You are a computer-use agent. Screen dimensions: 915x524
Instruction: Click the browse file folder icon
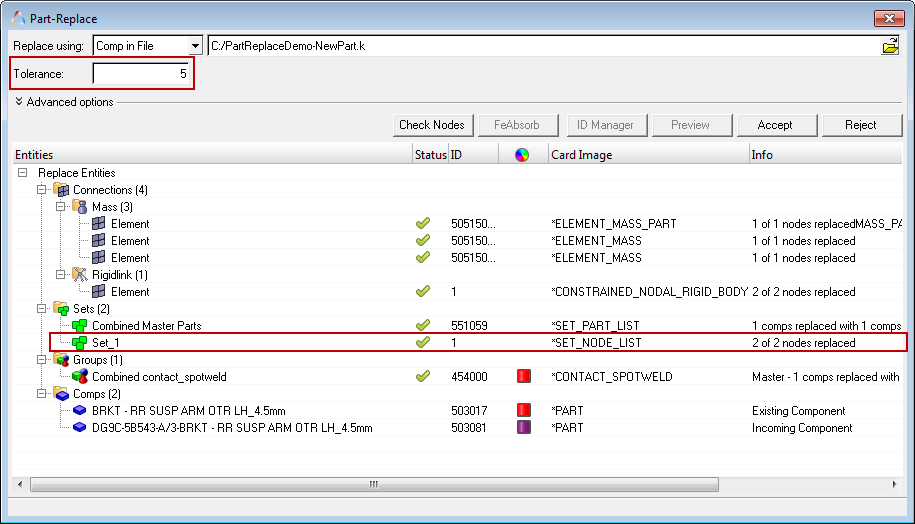point(889,46)
